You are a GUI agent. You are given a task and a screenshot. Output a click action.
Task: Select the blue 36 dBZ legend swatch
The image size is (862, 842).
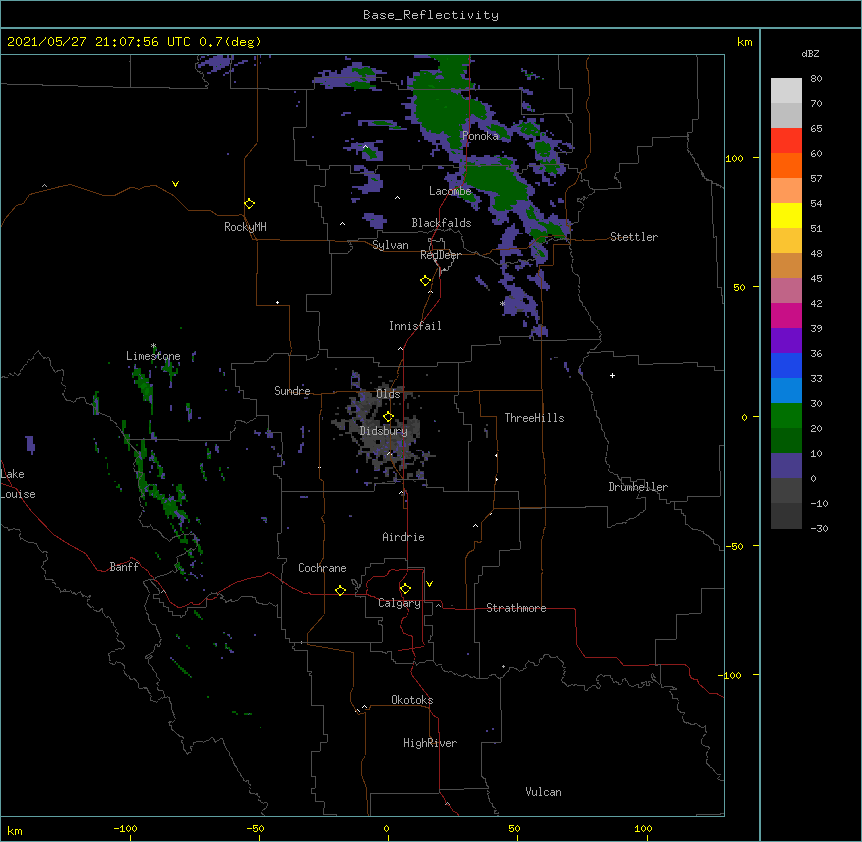(x=786, y=365)
